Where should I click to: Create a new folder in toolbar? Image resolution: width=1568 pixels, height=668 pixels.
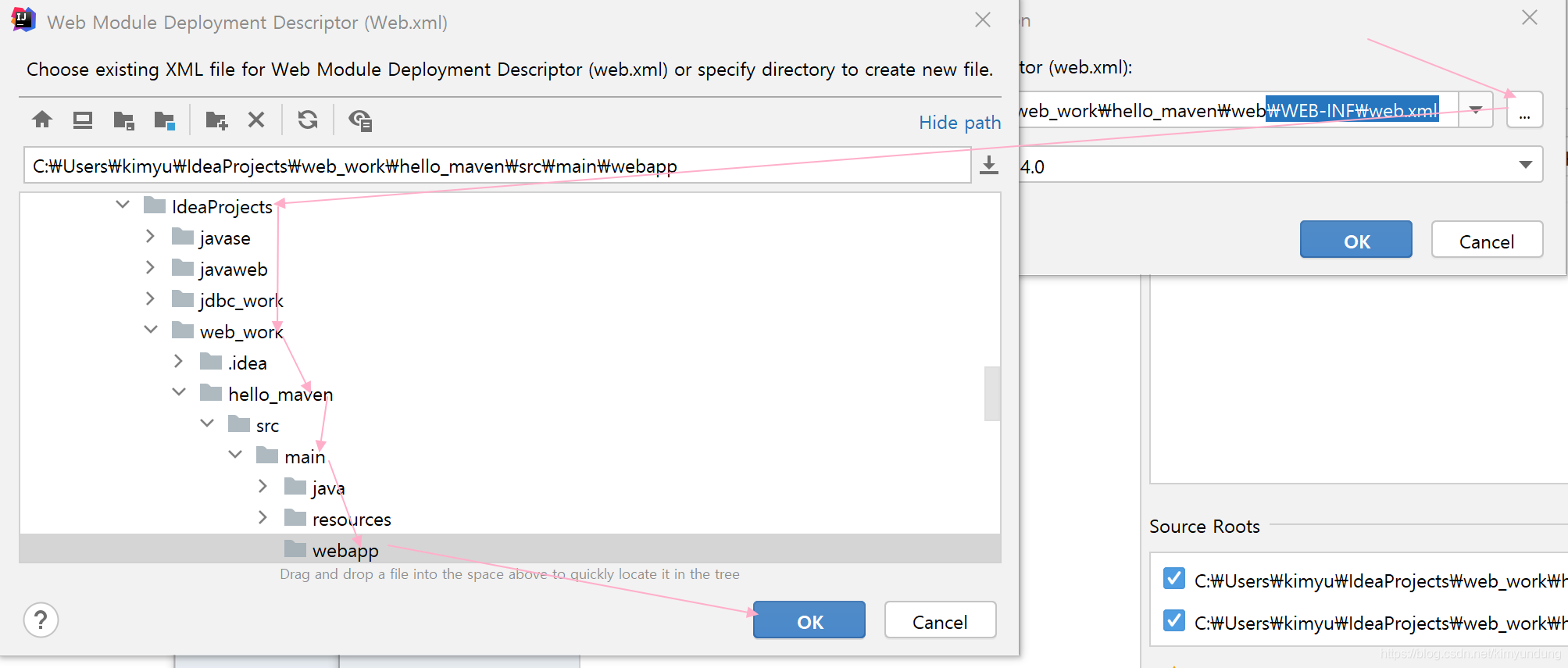pyautogui.click(x=216, y=120)
